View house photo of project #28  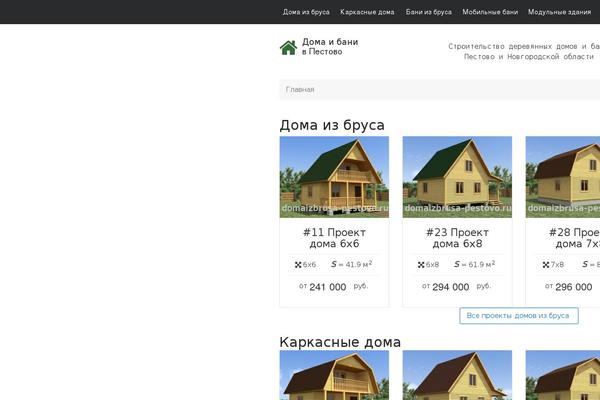(x=563, y=177)
